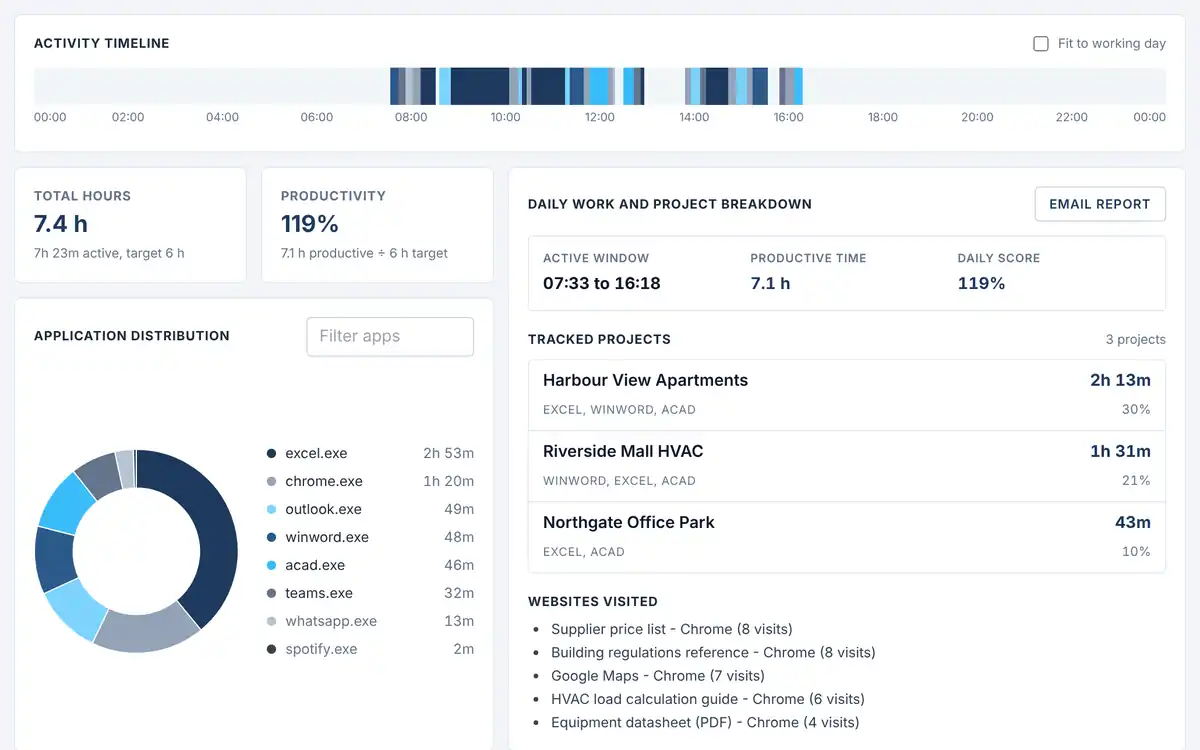The image size is (1200, 750).
Task: Select outlook.exe legend color dot
Action: pyautogui.click(x=271, y=510)
